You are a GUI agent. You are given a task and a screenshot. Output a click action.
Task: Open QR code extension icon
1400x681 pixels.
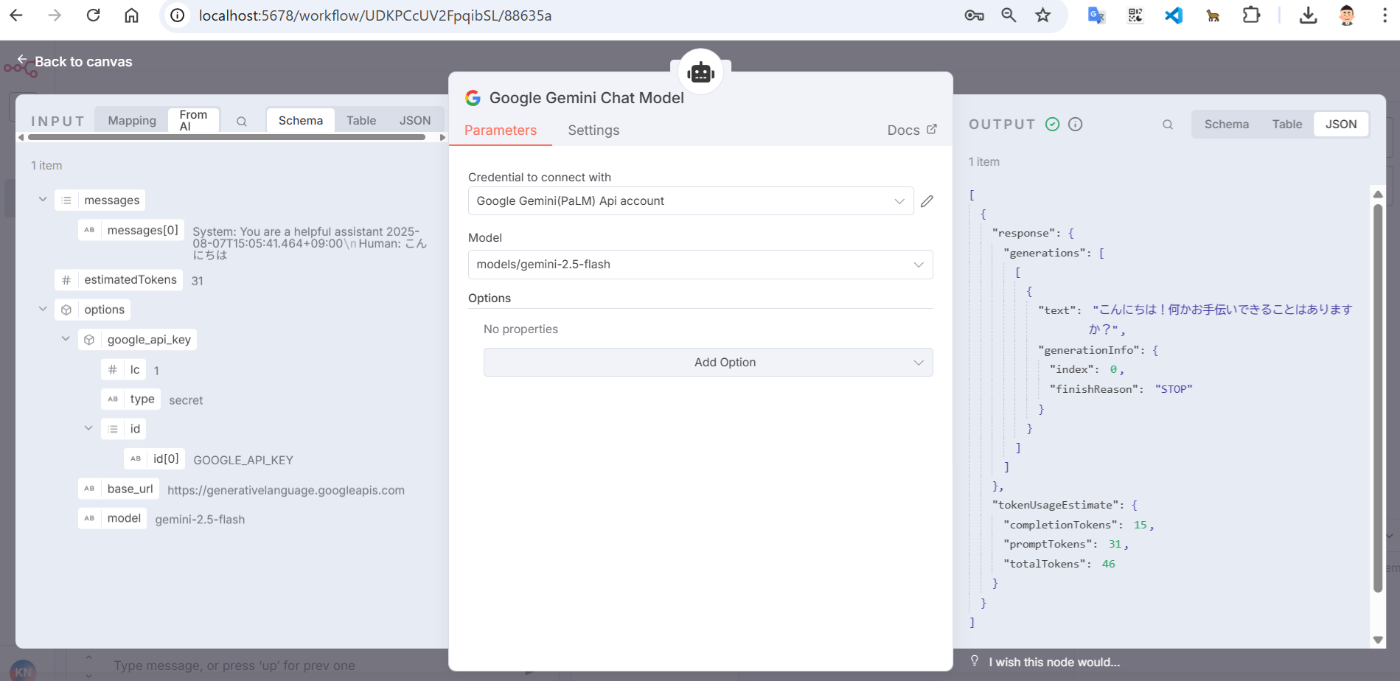[1135, 15]
